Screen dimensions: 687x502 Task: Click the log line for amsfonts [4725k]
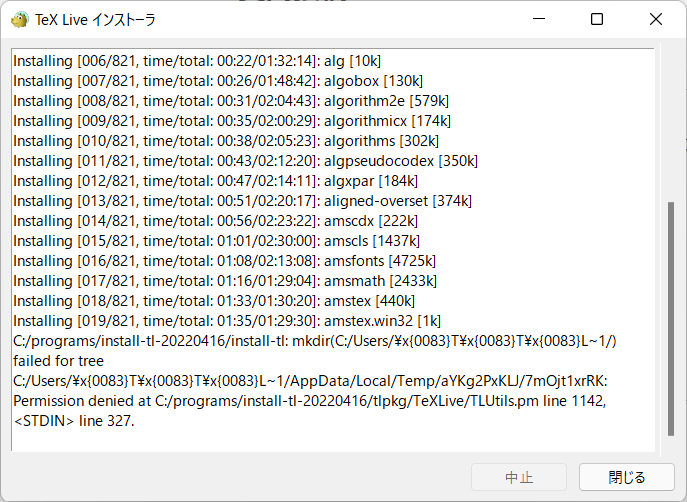pos(224,261)
